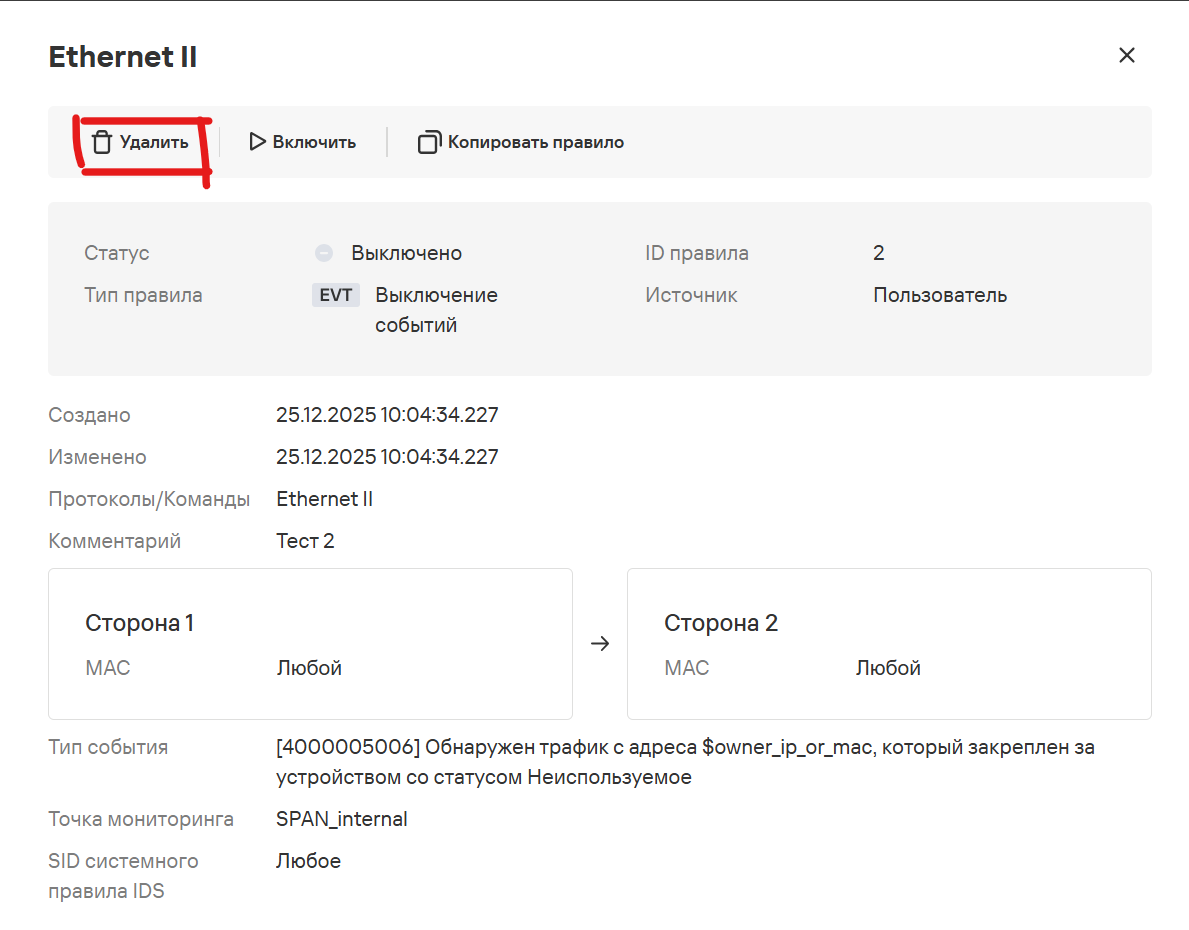1189x930 pixels.
Task: Click the Выключение событий rule type text
Action: (x=436, y=310)
